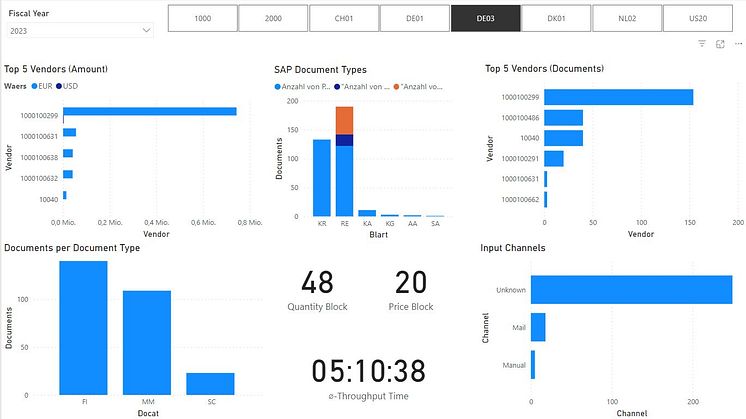The width and height of the screenshot is (746, 419).
Task: Select the SC bar in Documents per Document Type
Action: coord(210,384)
